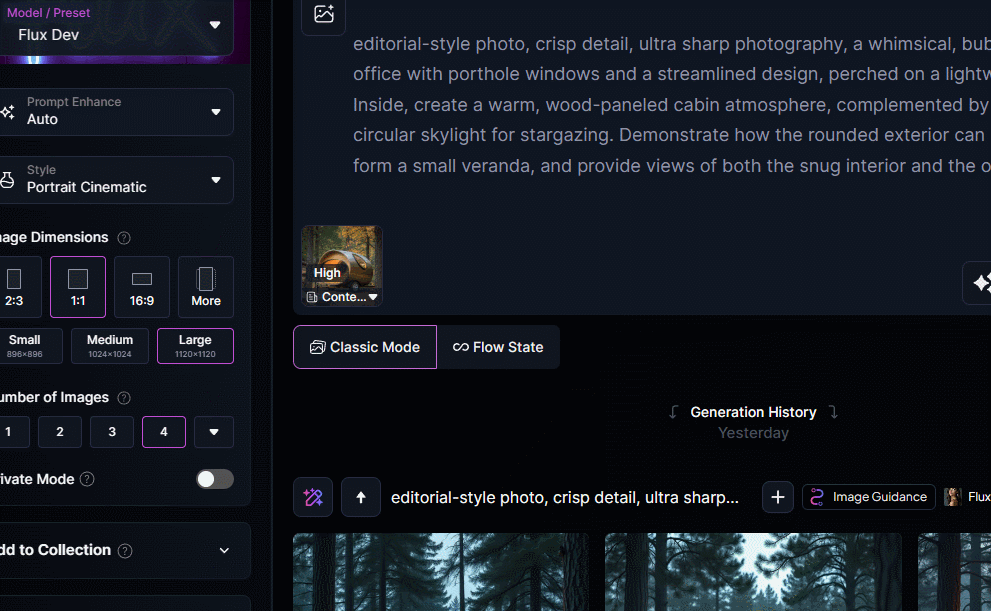Set number of images to 4

tap(164, 432)
